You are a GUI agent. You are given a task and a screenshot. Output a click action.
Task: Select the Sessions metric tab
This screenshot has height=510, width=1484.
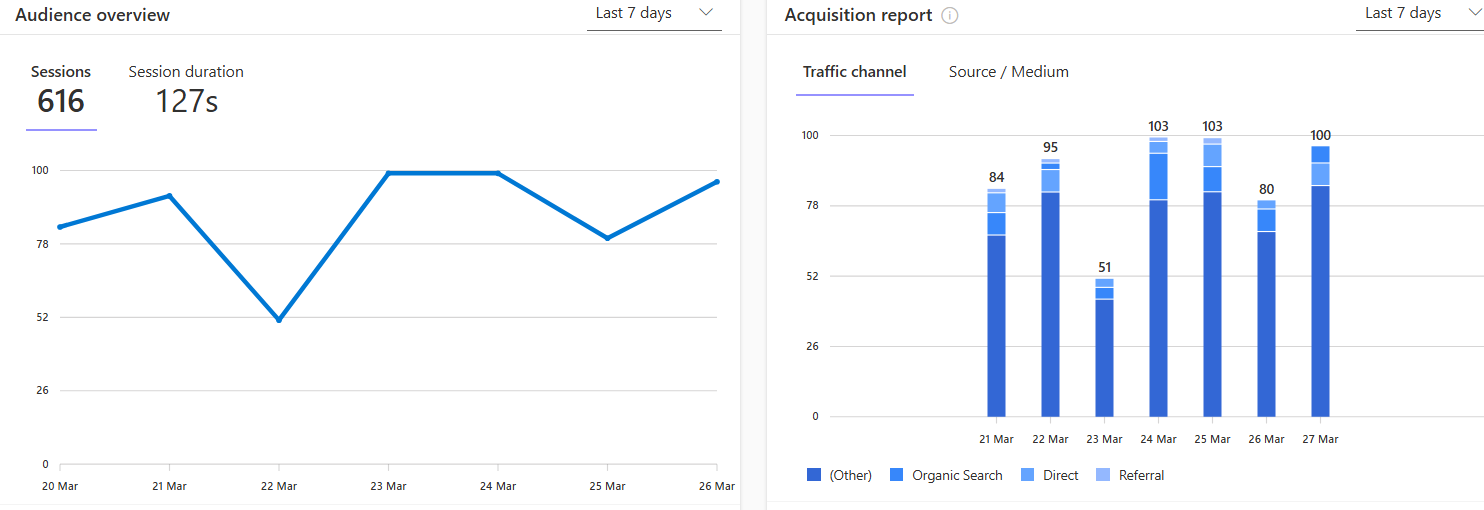click(x=61, y=90)
